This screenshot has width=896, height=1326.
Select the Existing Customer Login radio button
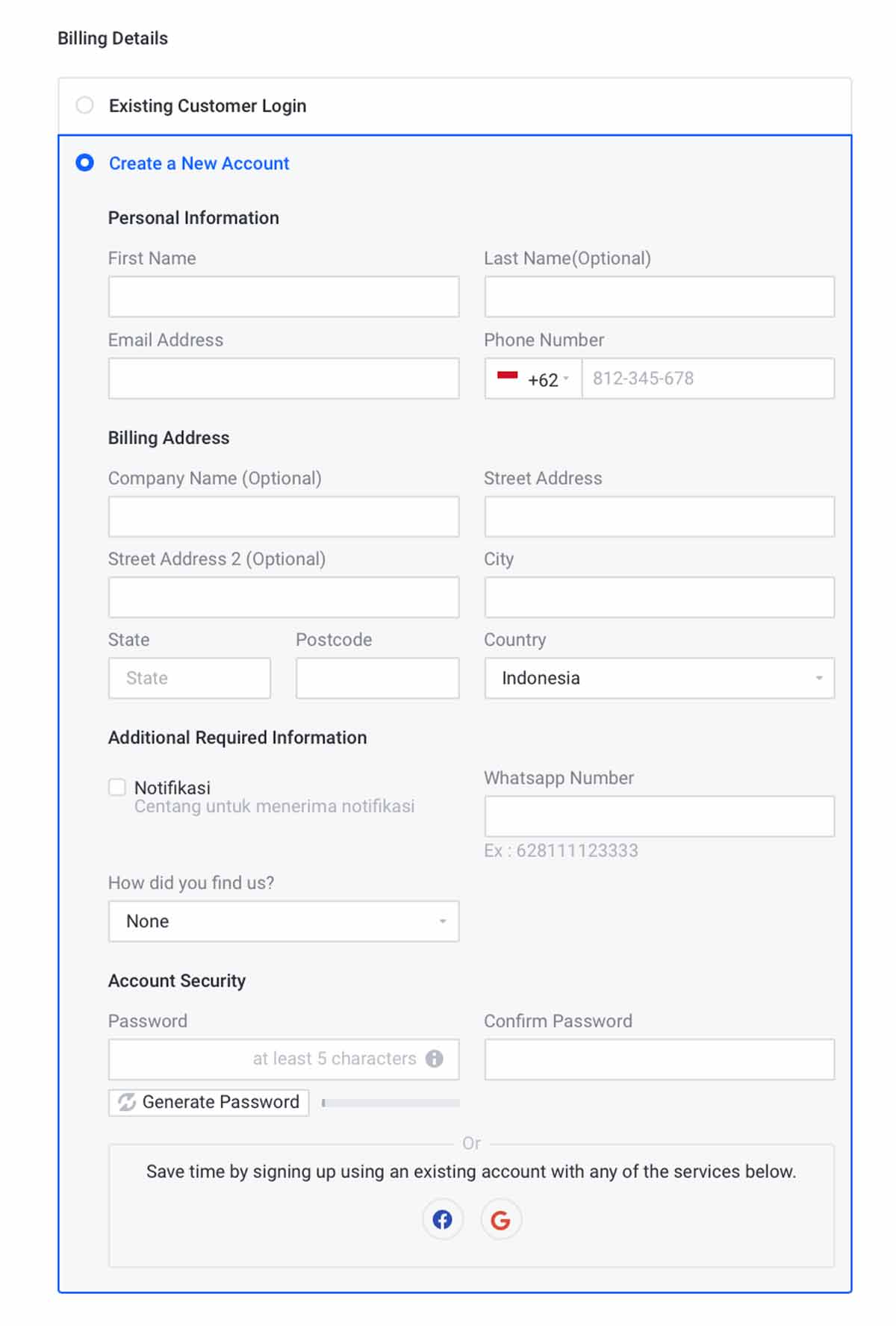[x=84, y=105]
